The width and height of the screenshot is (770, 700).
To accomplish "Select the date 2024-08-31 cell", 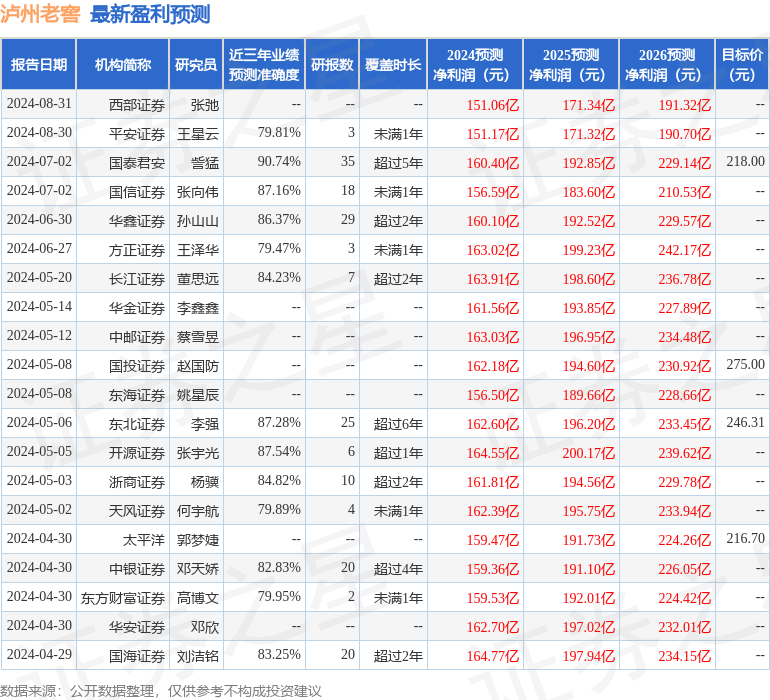I will tap(39, 104).
